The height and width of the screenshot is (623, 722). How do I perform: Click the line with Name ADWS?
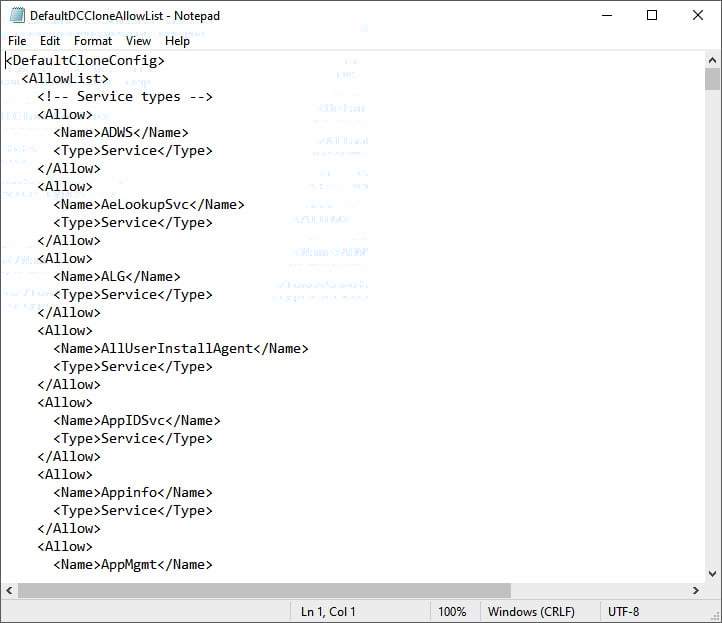click(x=121, y=133)
